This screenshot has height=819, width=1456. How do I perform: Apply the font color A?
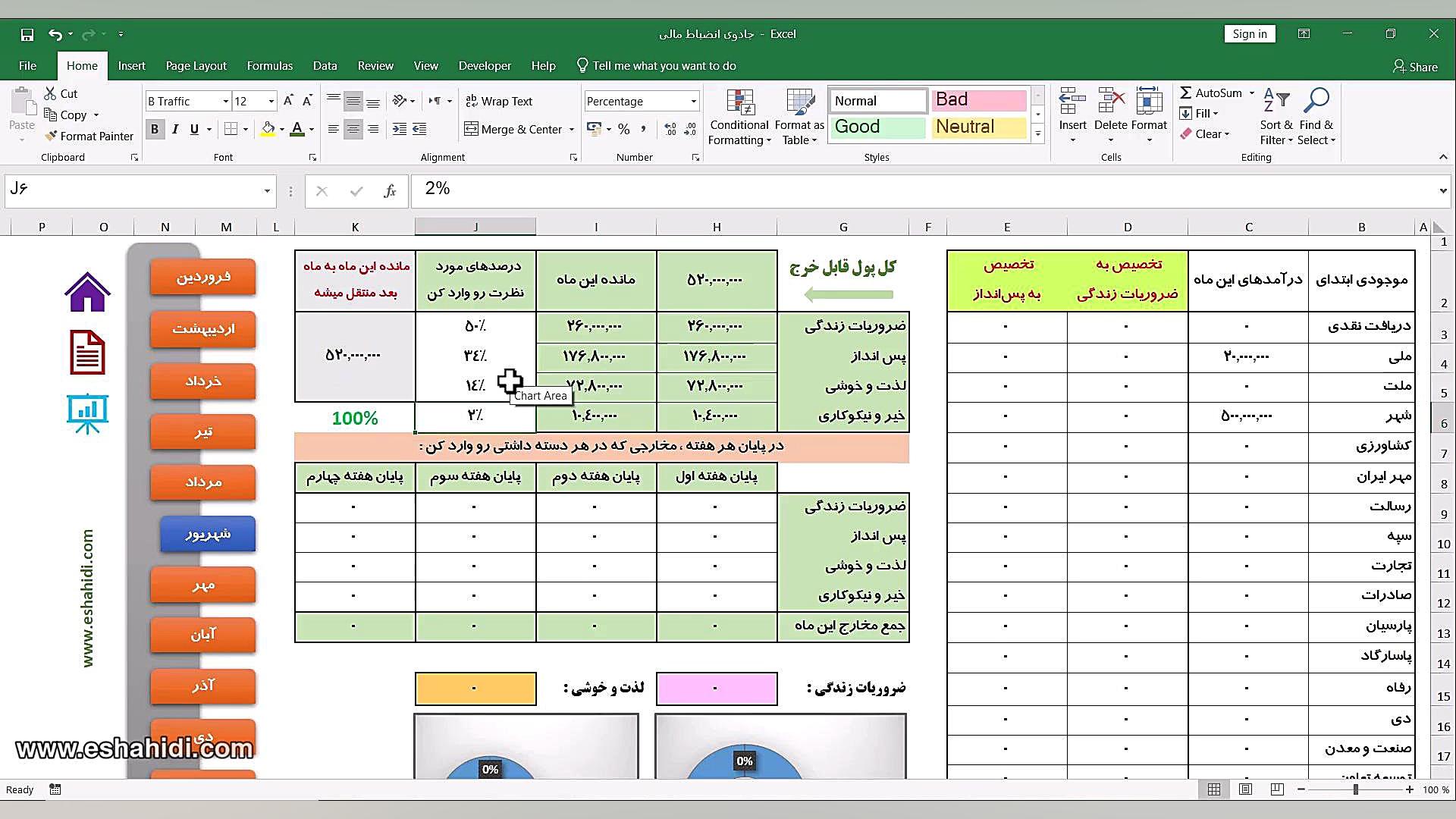point(297,129)
